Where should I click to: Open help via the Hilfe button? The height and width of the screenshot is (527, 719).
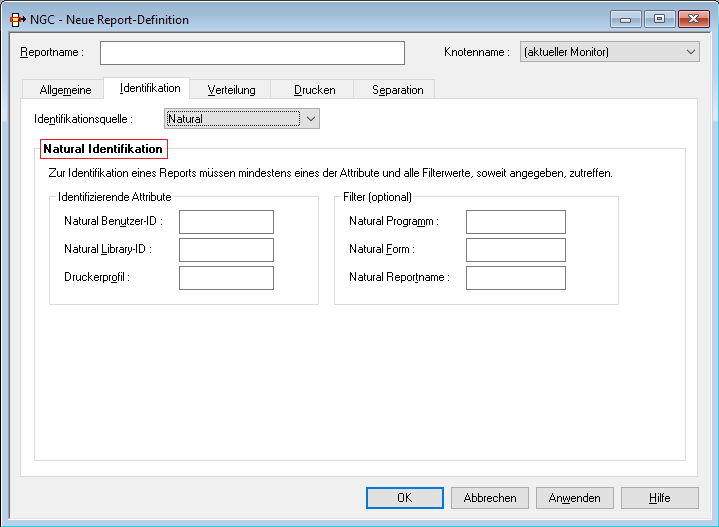point(659,498)
